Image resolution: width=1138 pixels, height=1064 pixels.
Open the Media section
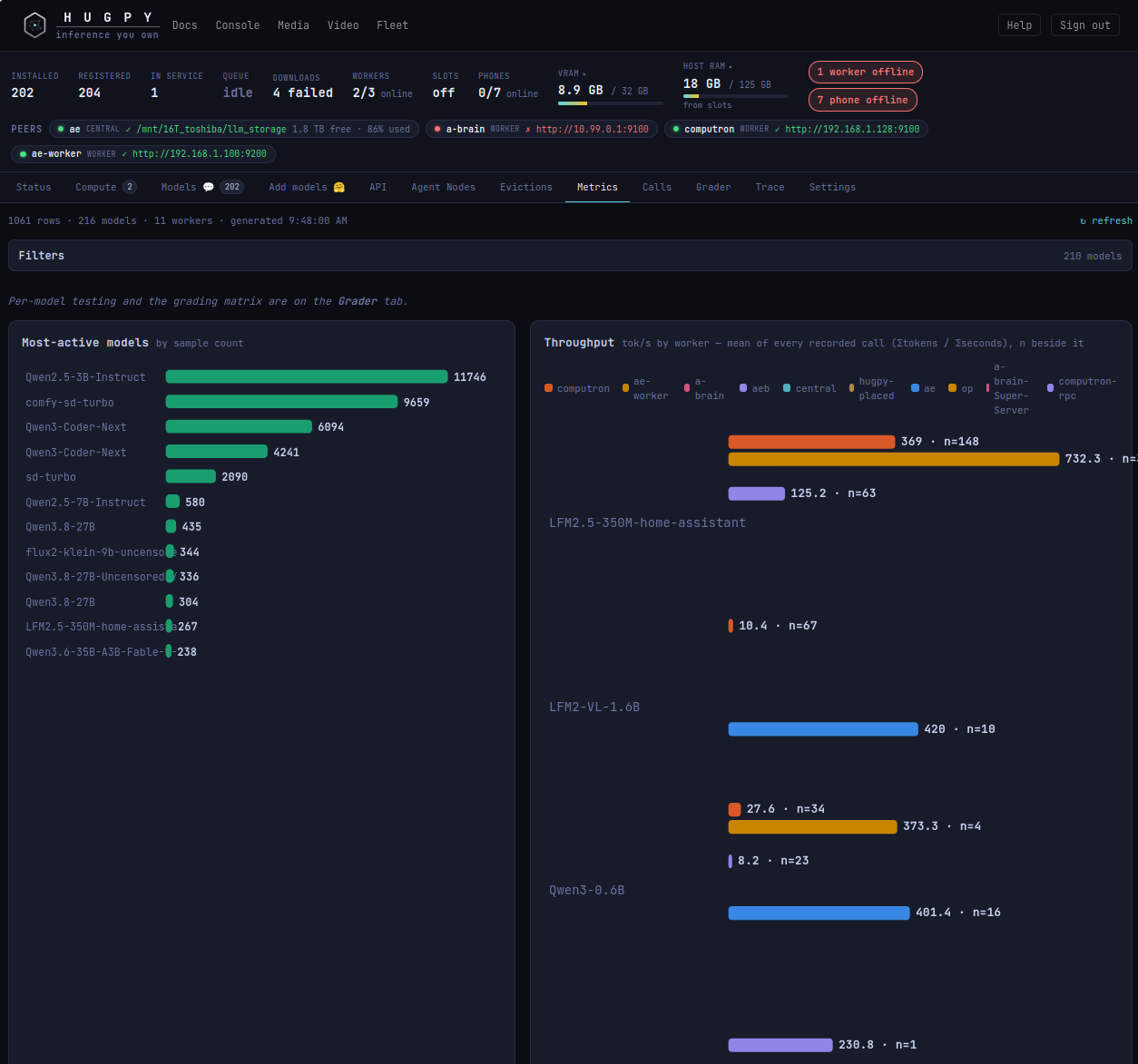(x=293, y=25)
